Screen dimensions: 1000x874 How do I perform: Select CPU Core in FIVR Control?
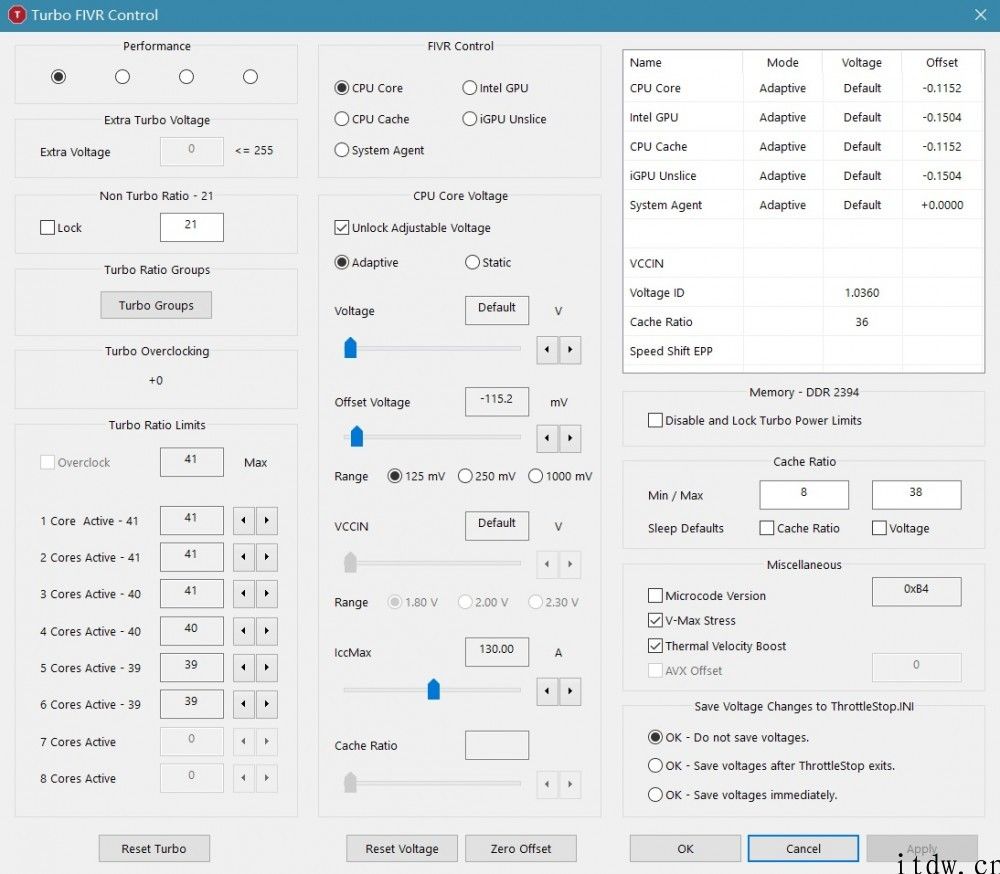(x=369, y=87)
